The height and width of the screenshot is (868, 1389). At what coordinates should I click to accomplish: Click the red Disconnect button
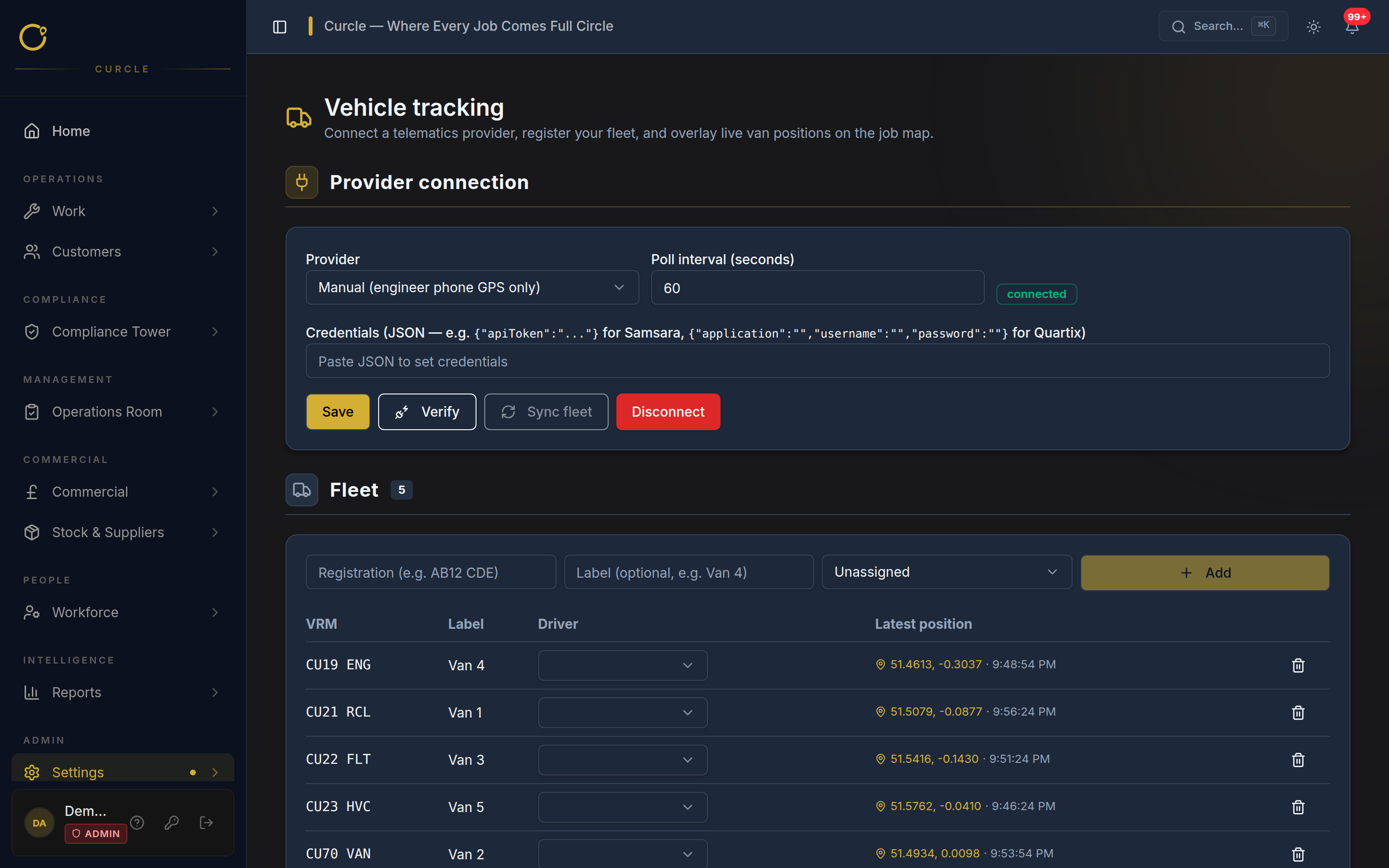(668, 412)
